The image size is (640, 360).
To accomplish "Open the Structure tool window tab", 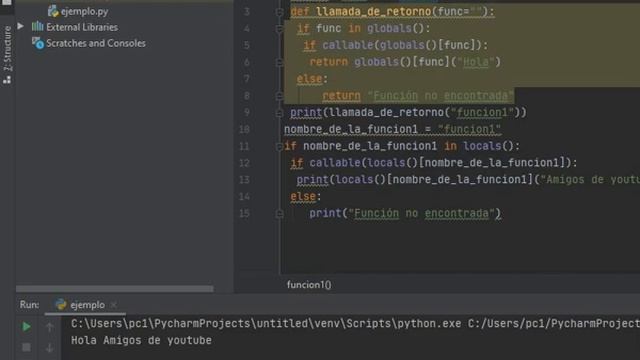I will tap(7, 48).
